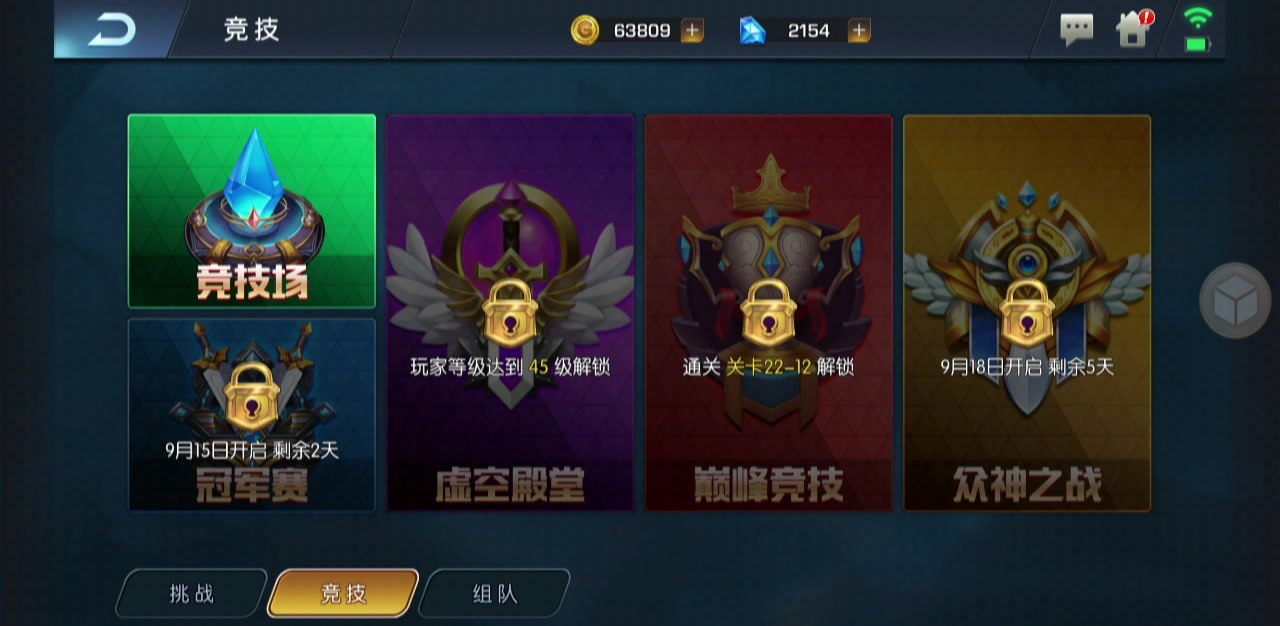The width and height of the screenshot is (1280, 626).
Task: Tap the floating cube assistant button
Action: 1236,300
